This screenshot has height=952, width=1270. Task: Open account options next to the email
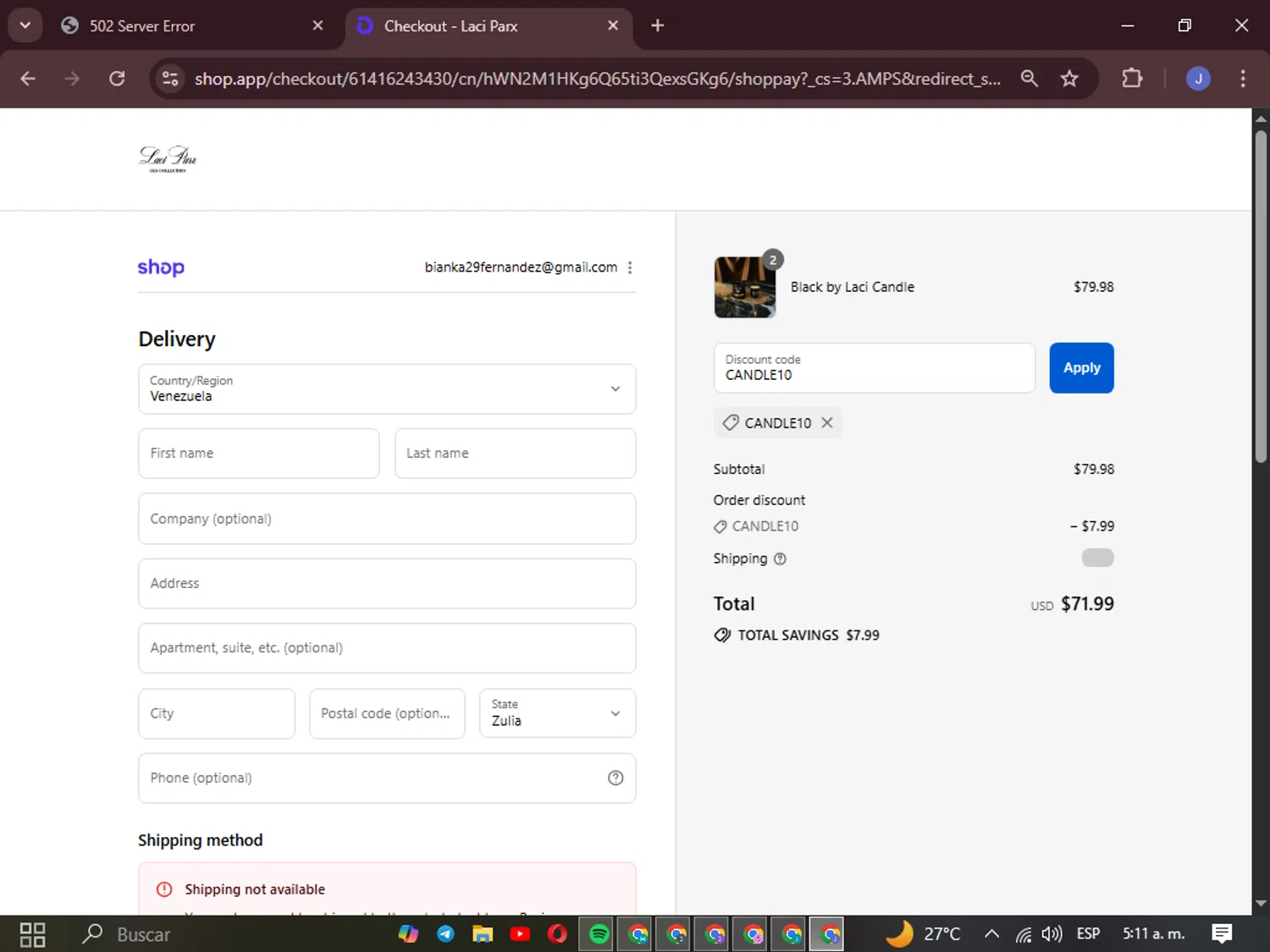pos(630,267)
